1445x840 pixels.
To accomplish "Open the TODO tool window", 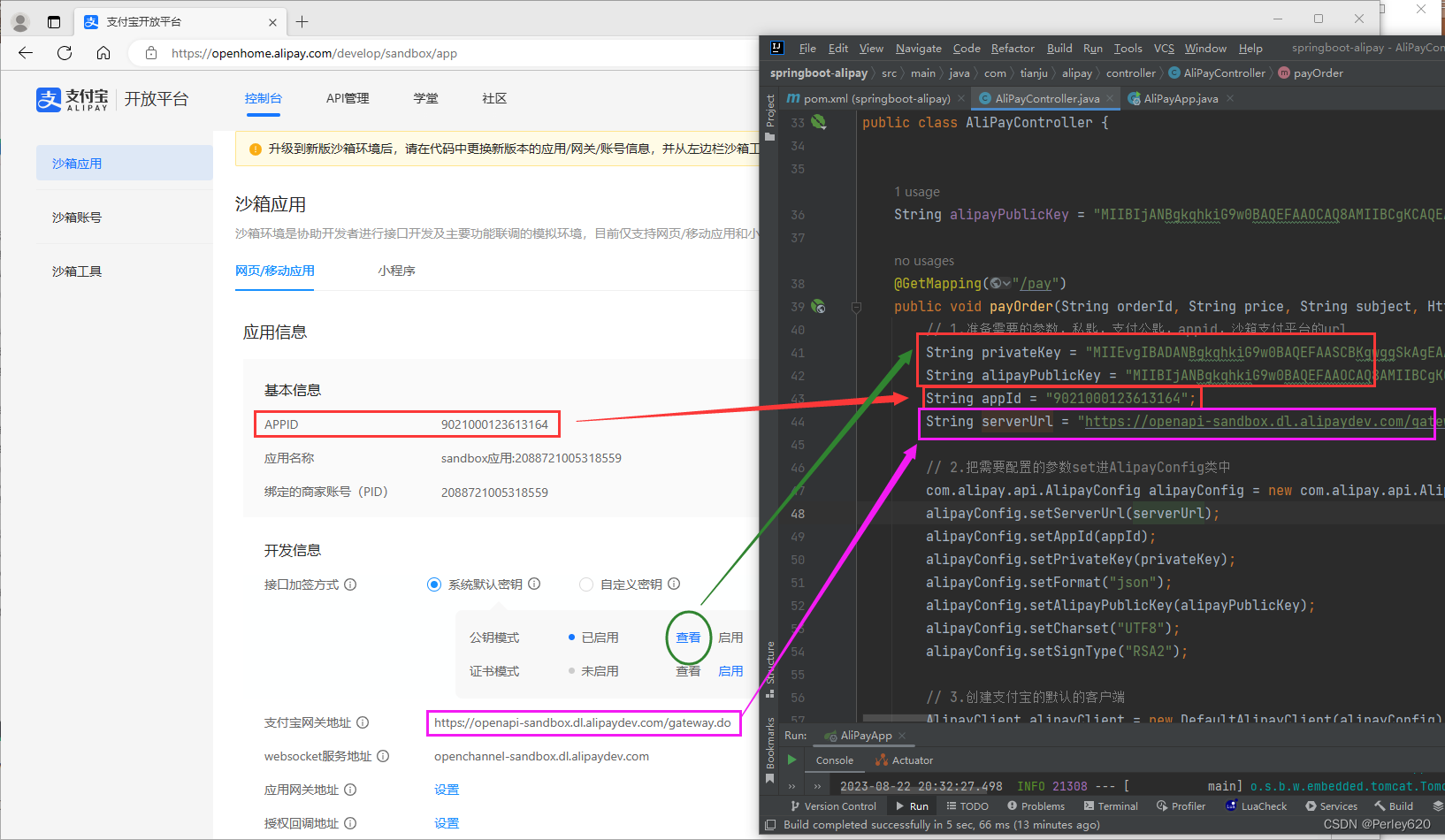I will pos(967,806).
